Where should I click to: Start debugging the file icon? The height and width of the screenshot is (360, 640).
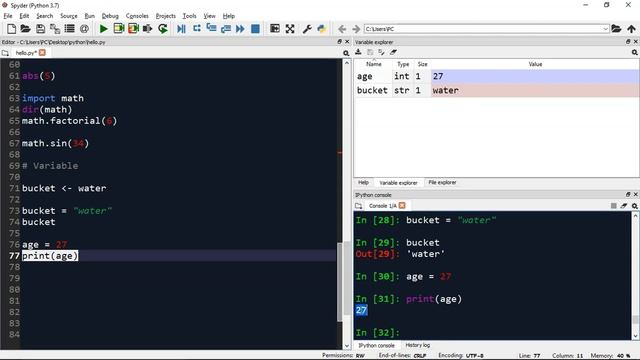coord(181,29)
